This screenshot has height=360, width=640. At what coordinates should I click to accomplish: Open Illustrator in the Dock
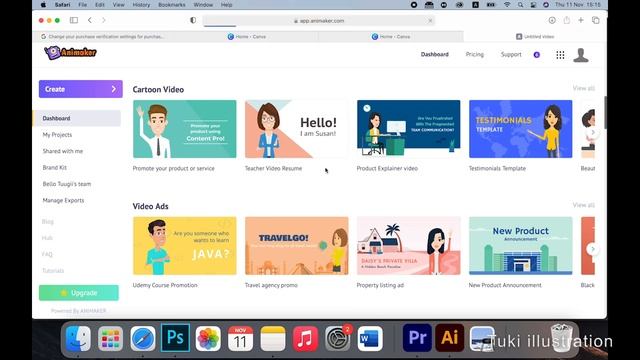449,338
